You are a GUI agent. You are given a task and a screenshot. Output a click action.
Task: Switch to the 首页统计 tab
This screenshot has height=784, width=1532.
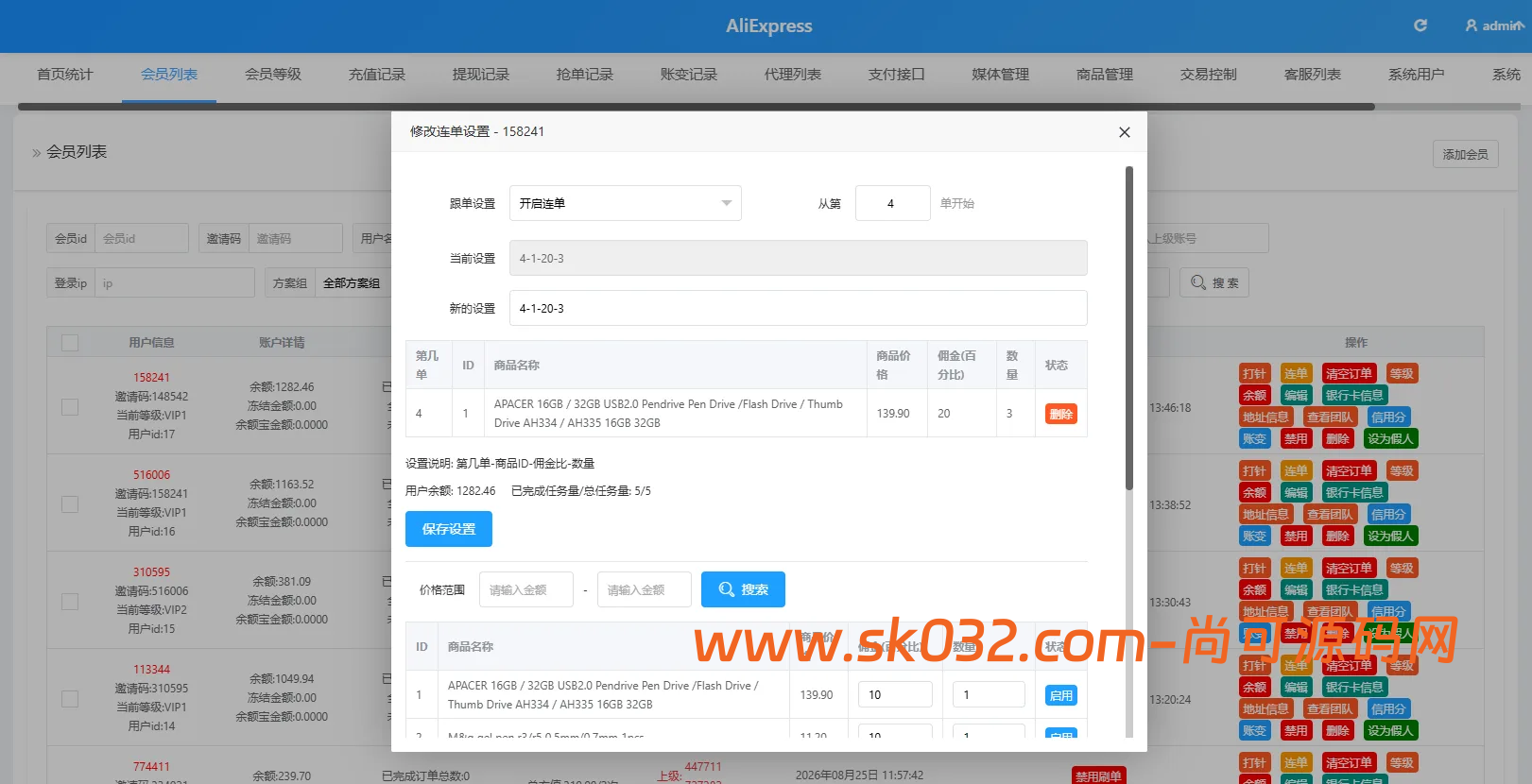65,75
